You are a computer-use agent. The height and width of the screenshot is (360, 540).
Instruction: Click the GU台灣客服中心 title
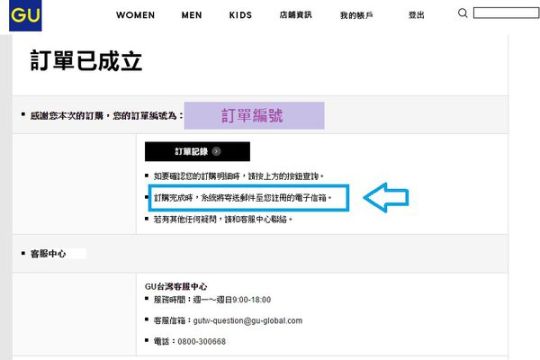point(176,287)
